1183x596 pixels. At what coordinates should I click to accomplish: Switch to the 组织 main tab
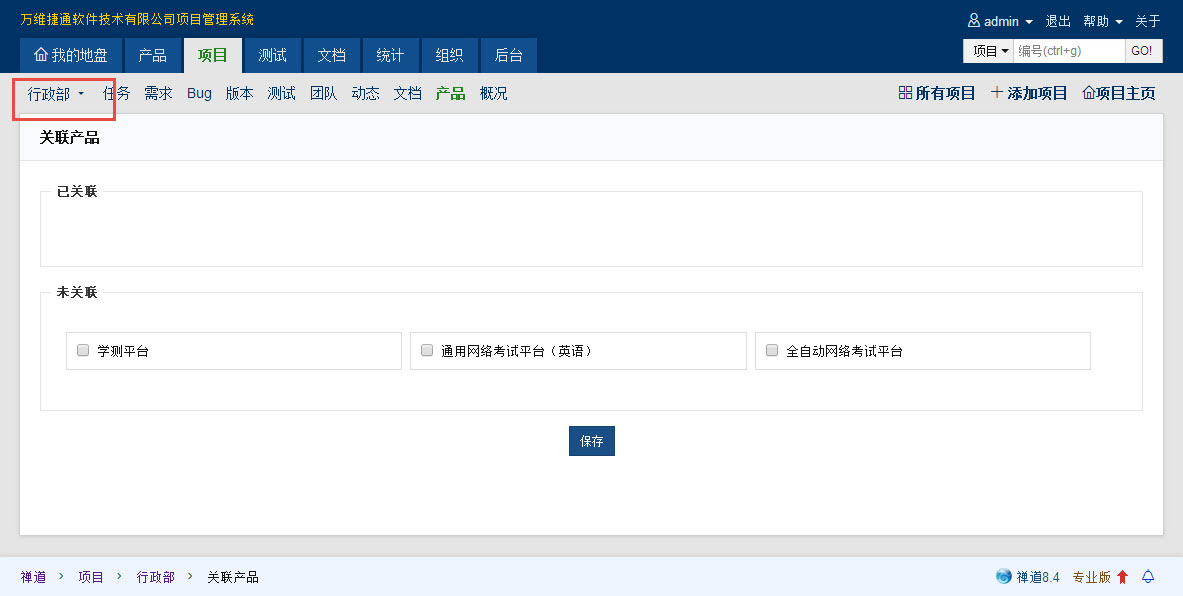click(x=449, y=55)
